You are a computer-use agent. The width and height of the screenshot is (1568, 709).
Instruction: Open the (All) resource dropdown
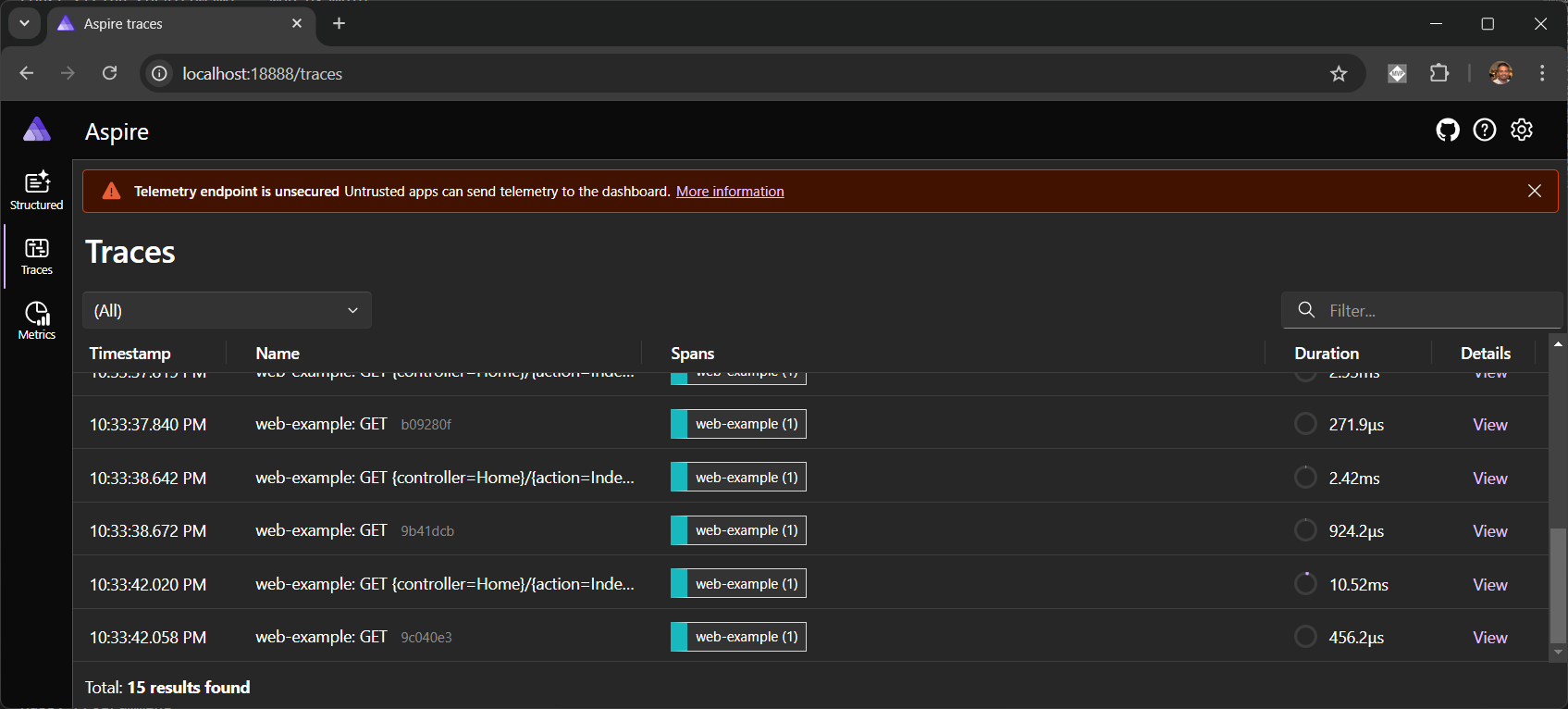pos(227,310)
